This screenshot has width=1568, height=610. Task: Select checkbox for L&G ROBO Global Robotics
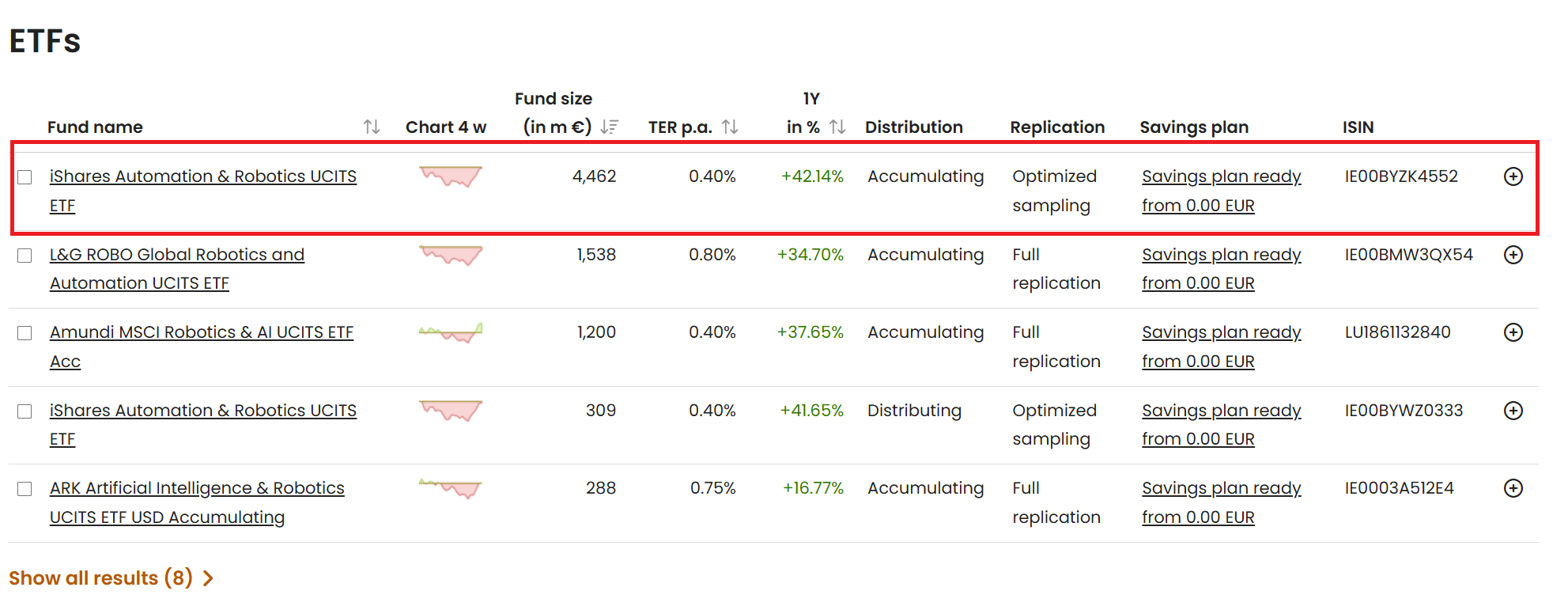[25, 256]
